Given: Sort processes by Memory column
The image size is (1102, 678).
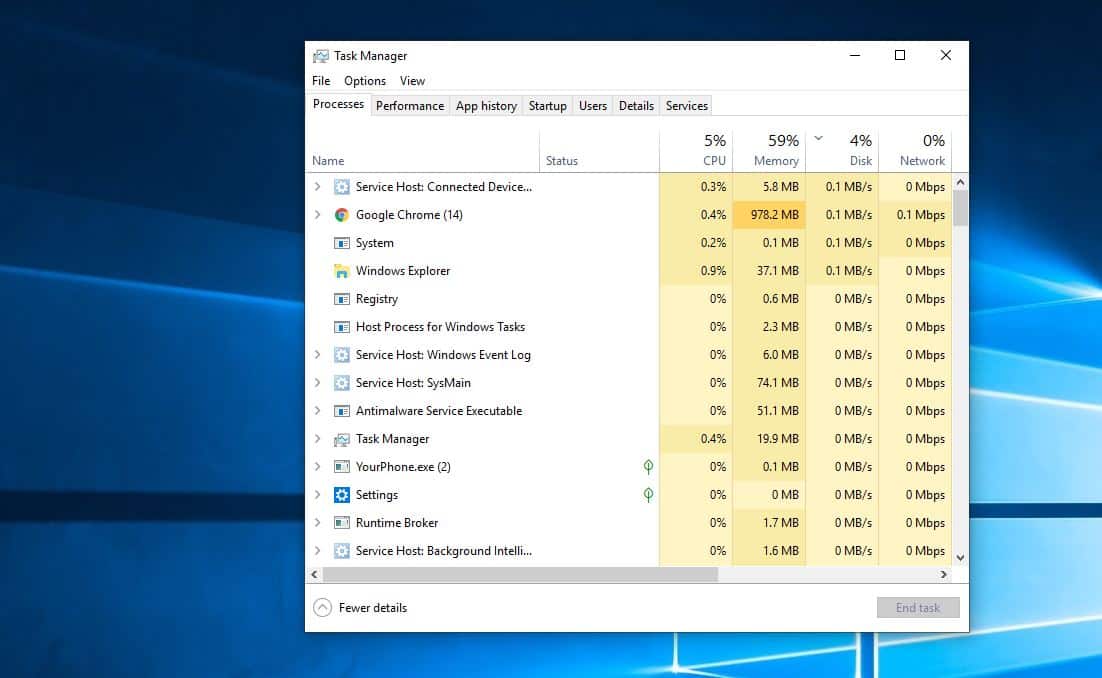Looking at the screenshot, I should click(770, 151).
